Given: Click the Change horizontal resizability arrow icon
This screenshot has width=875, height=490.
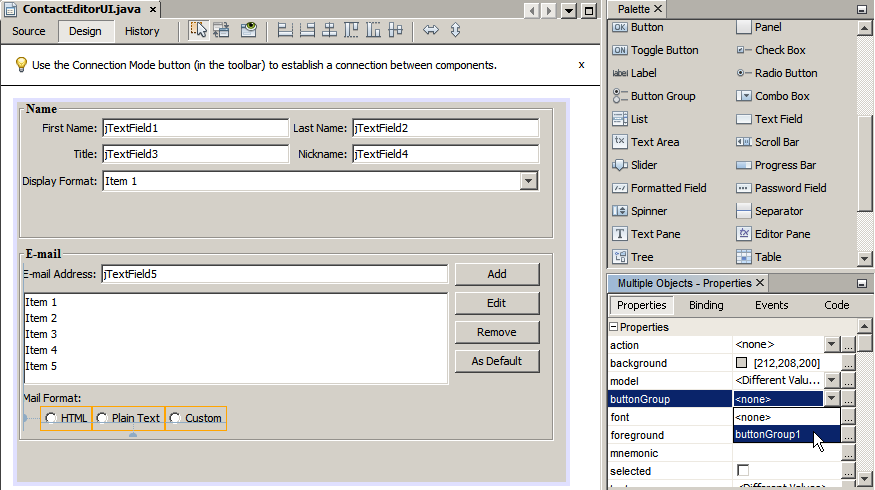Looking at the screenshot, I should 431,31.
